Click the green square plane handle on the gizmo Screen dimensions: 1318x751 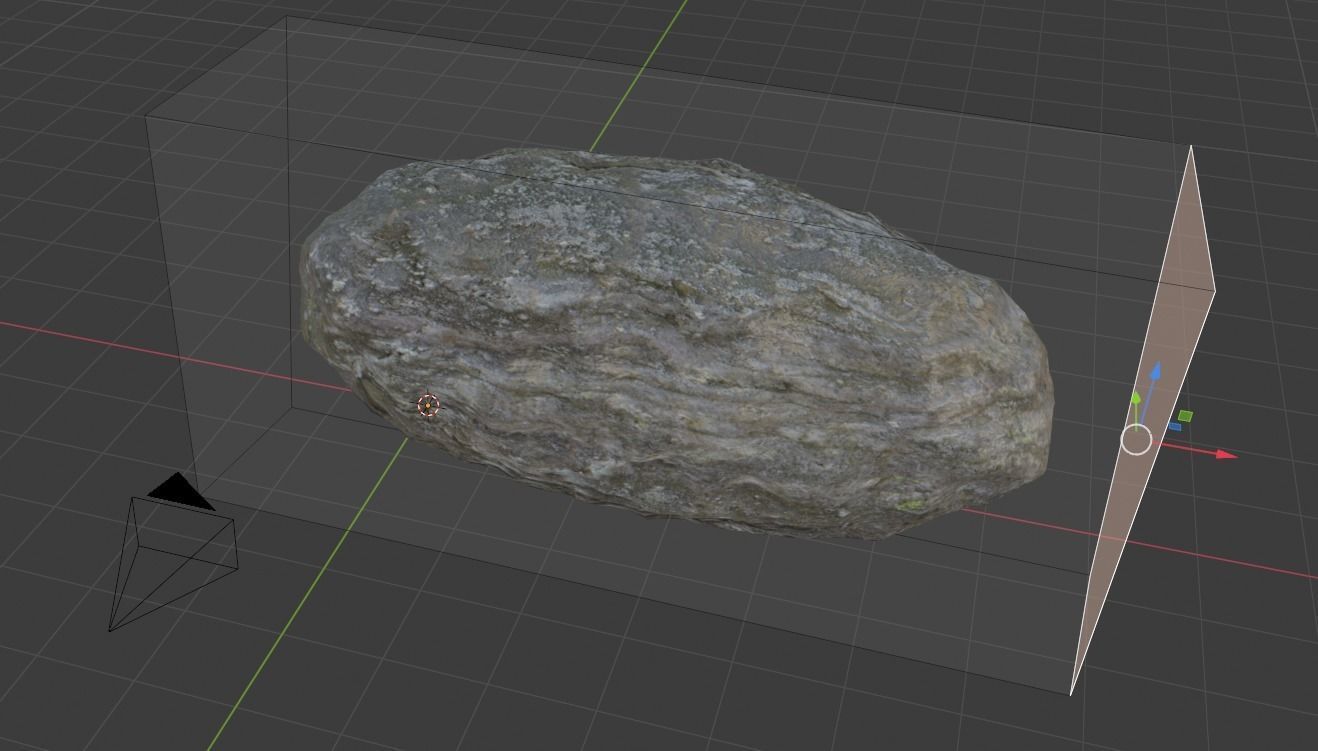1185,415
